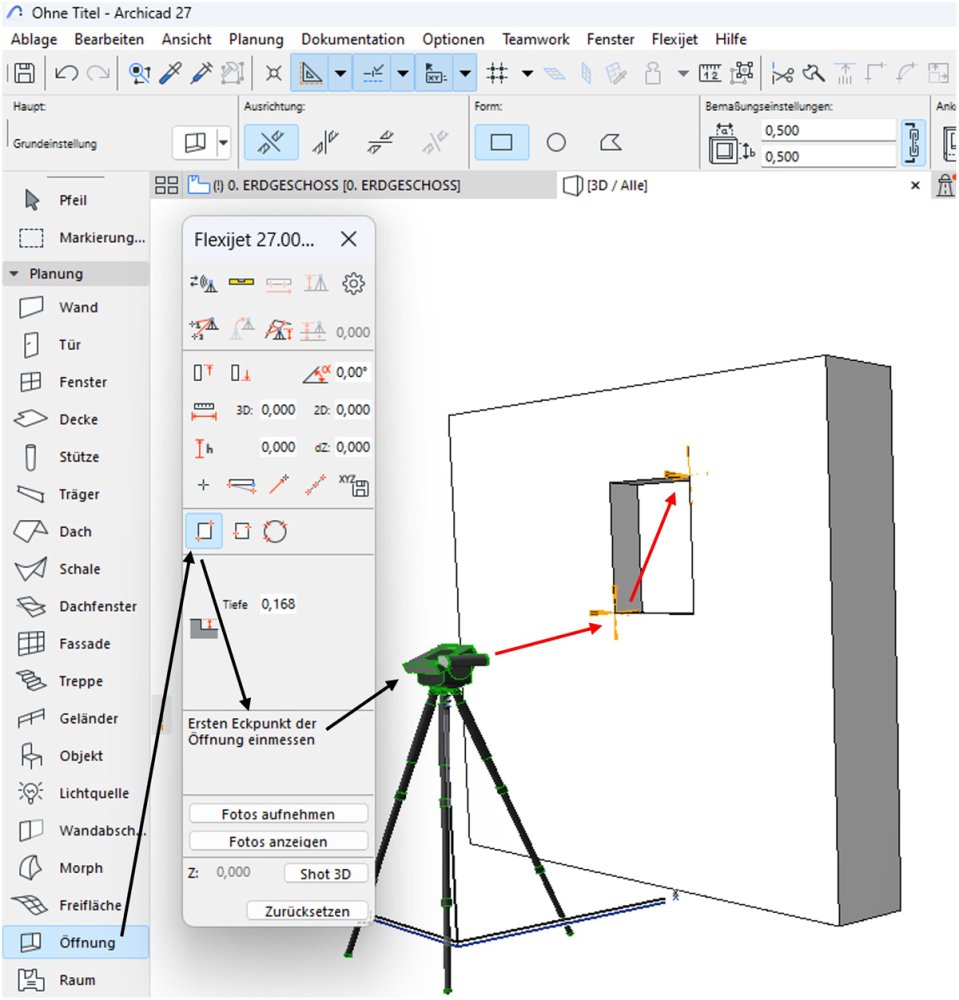Click Fotos aufnehmen button

278,814
